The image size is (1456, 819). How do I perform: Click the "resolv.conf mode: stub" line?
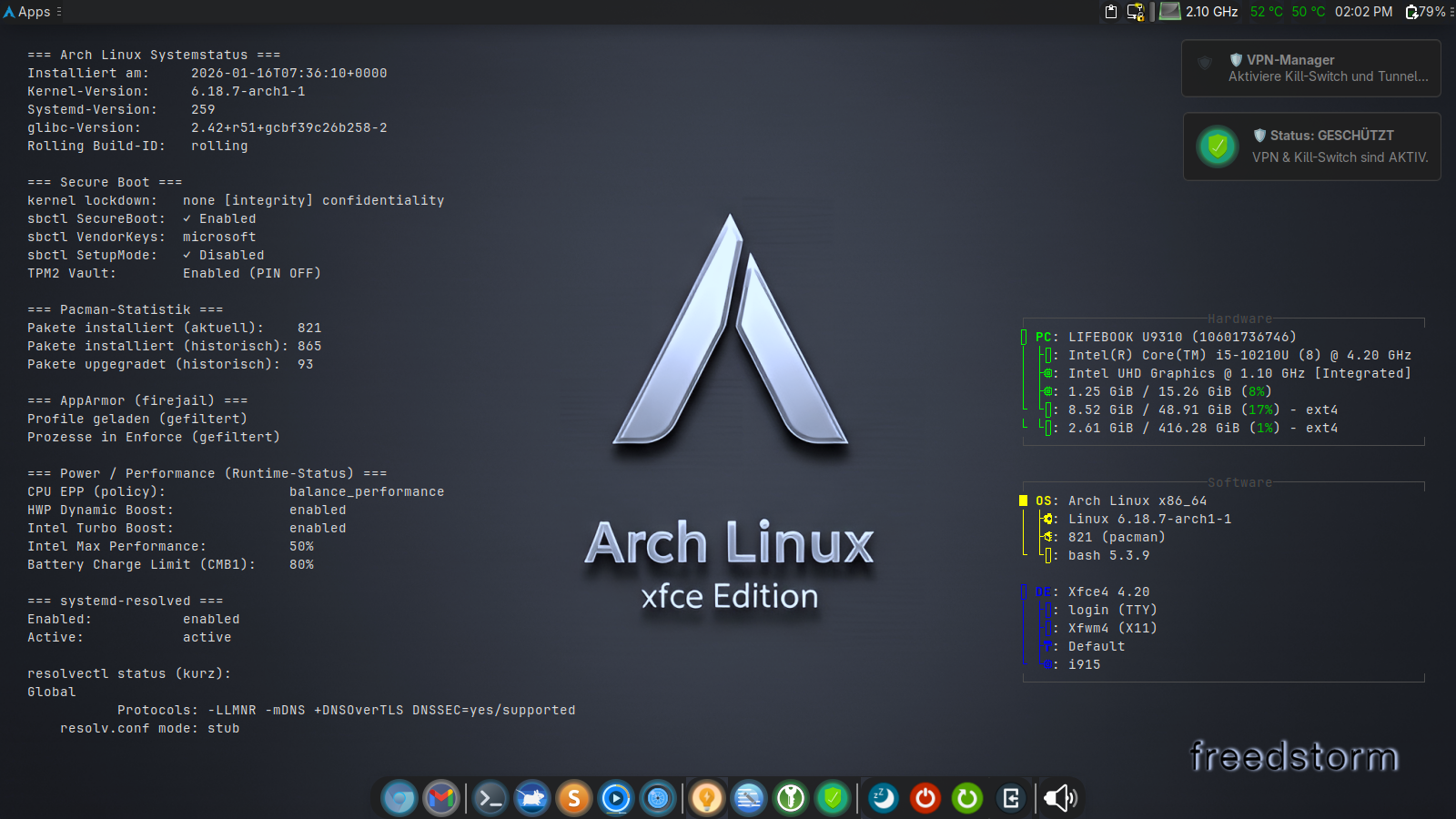pos(150,728)
